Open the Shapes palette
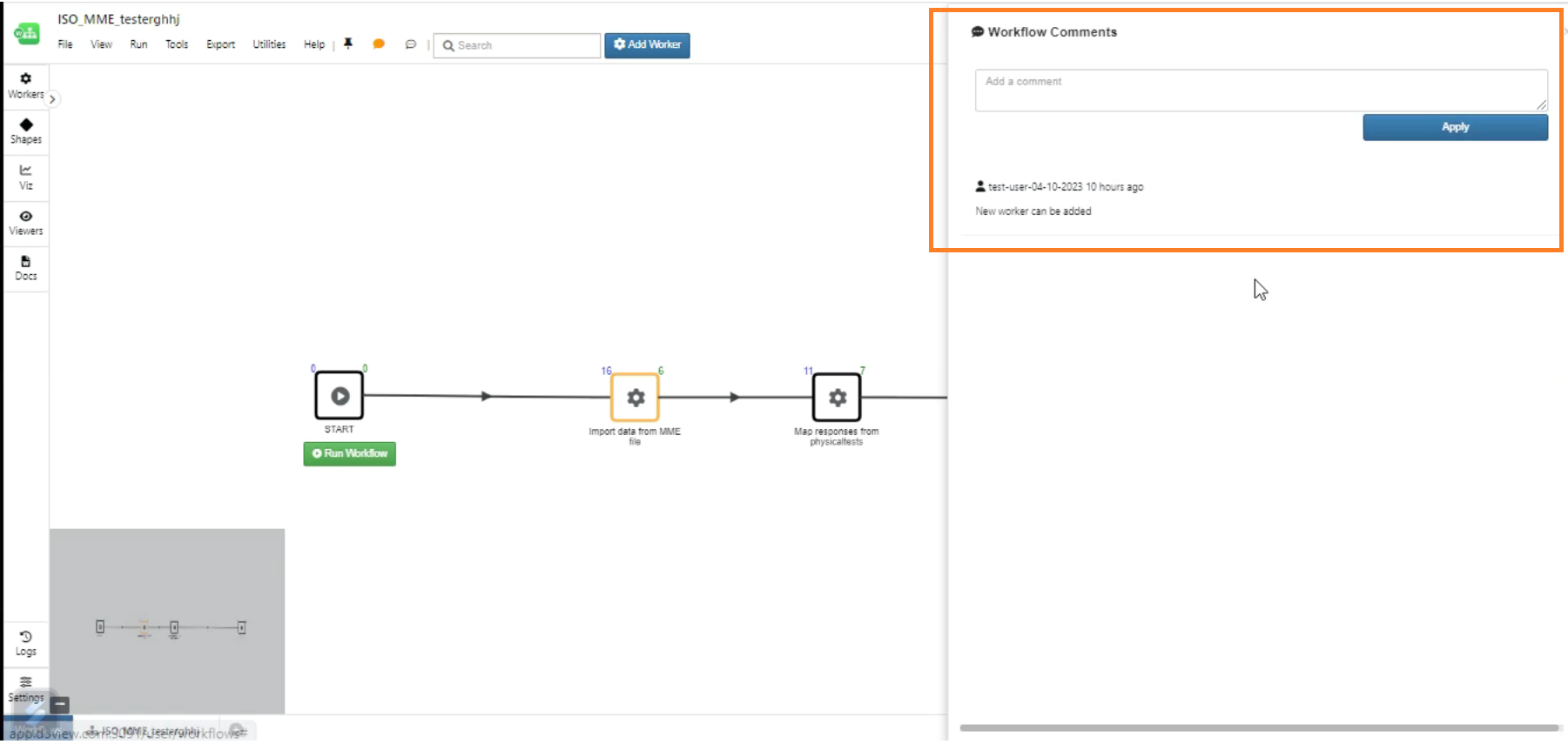The width and height of the screenshot is (1568, 744). tap(25, 131)
